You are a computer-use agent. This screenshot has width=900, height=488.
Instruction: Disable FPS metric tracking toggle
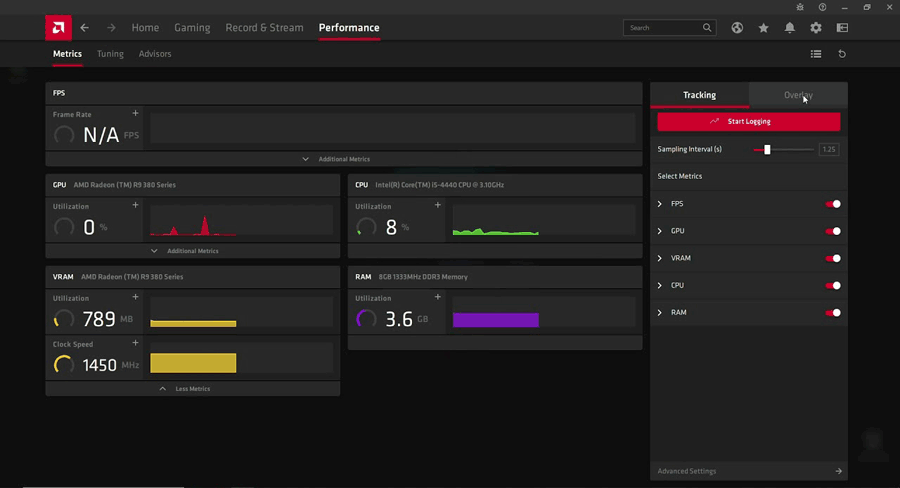(832, 204)
